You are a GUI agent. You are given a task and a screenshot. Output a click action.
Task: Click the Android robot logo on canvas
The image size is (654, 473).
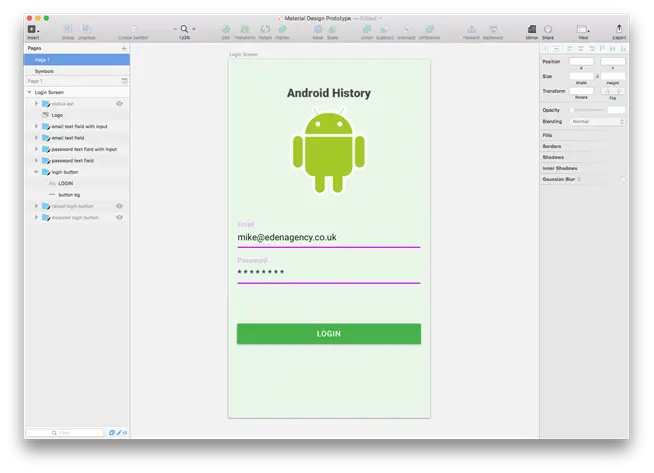pos(329,151)
